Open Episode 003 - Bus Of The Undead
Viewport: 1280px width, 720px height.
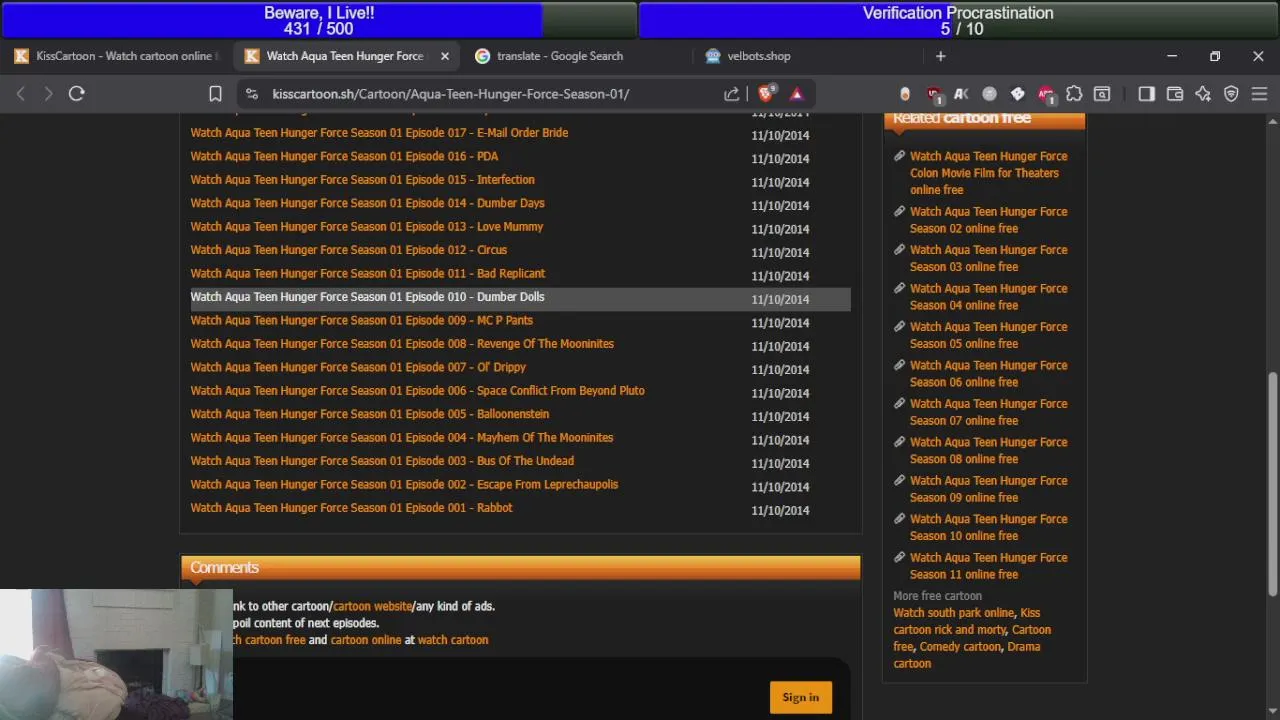(382, 461)
